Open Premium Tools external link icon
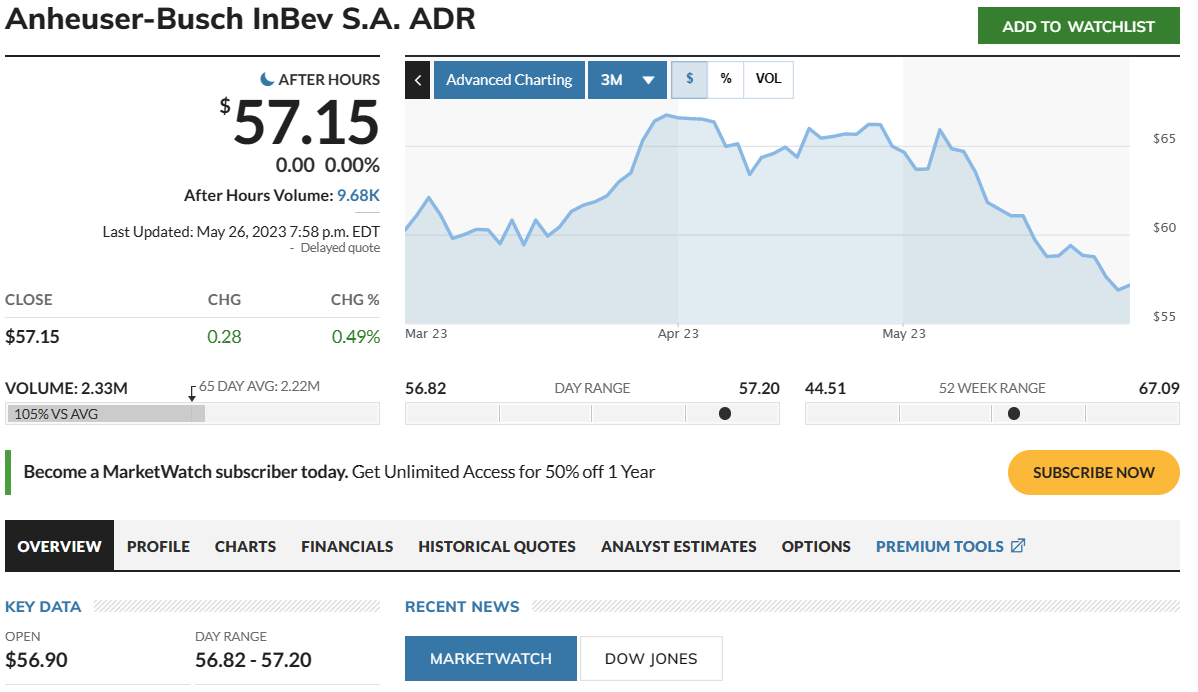 [x=1018, y=546]
